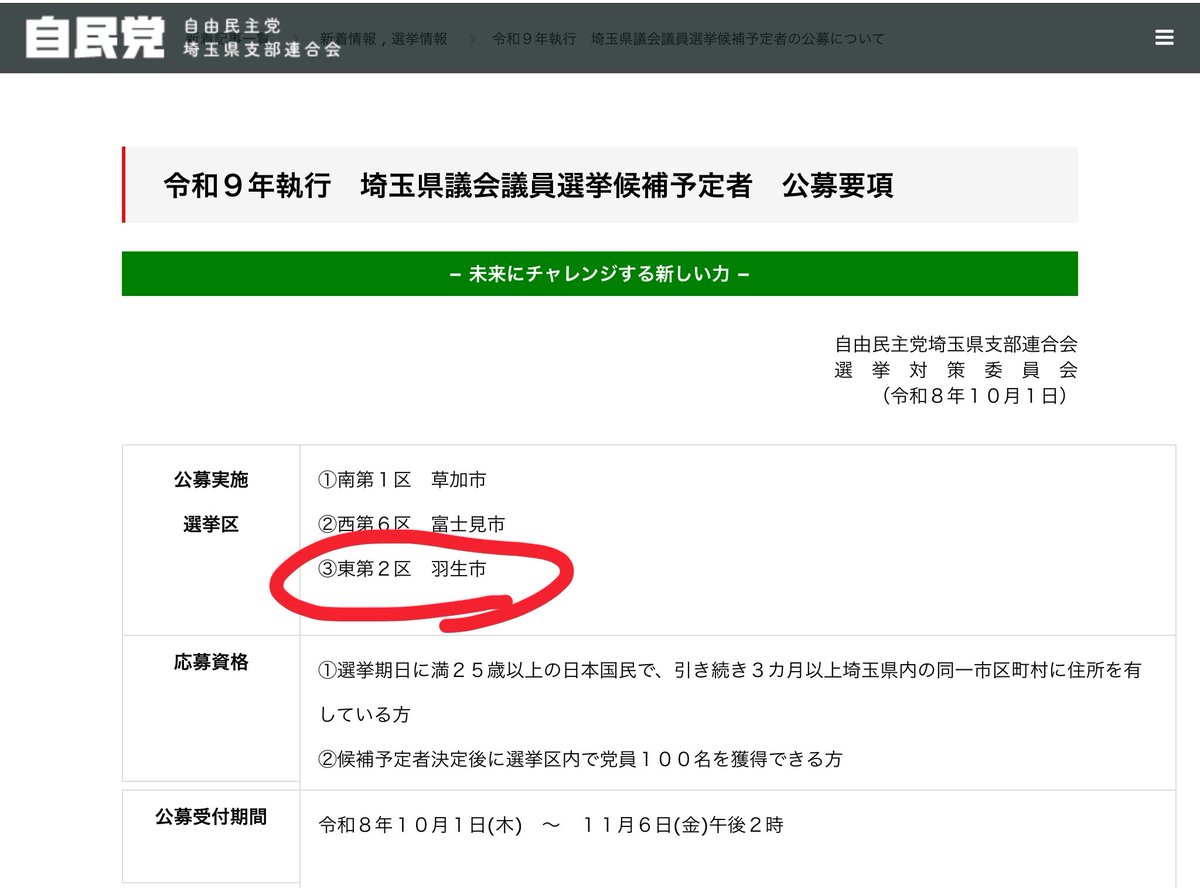Viewport: 1200px width, 888px height.
Task: Click breadcrumb 令和9年執行 埼玉県議会議員選挙候補予定者の公募について
Action: [x=688, y=39]
